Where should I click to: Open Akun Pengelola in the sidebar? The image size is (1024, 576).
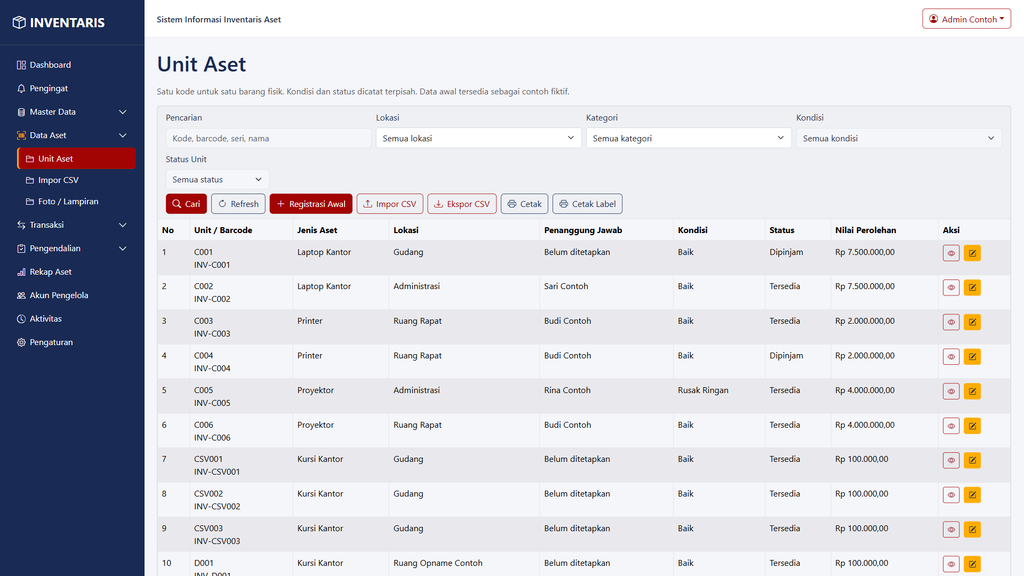click(72, 295)
